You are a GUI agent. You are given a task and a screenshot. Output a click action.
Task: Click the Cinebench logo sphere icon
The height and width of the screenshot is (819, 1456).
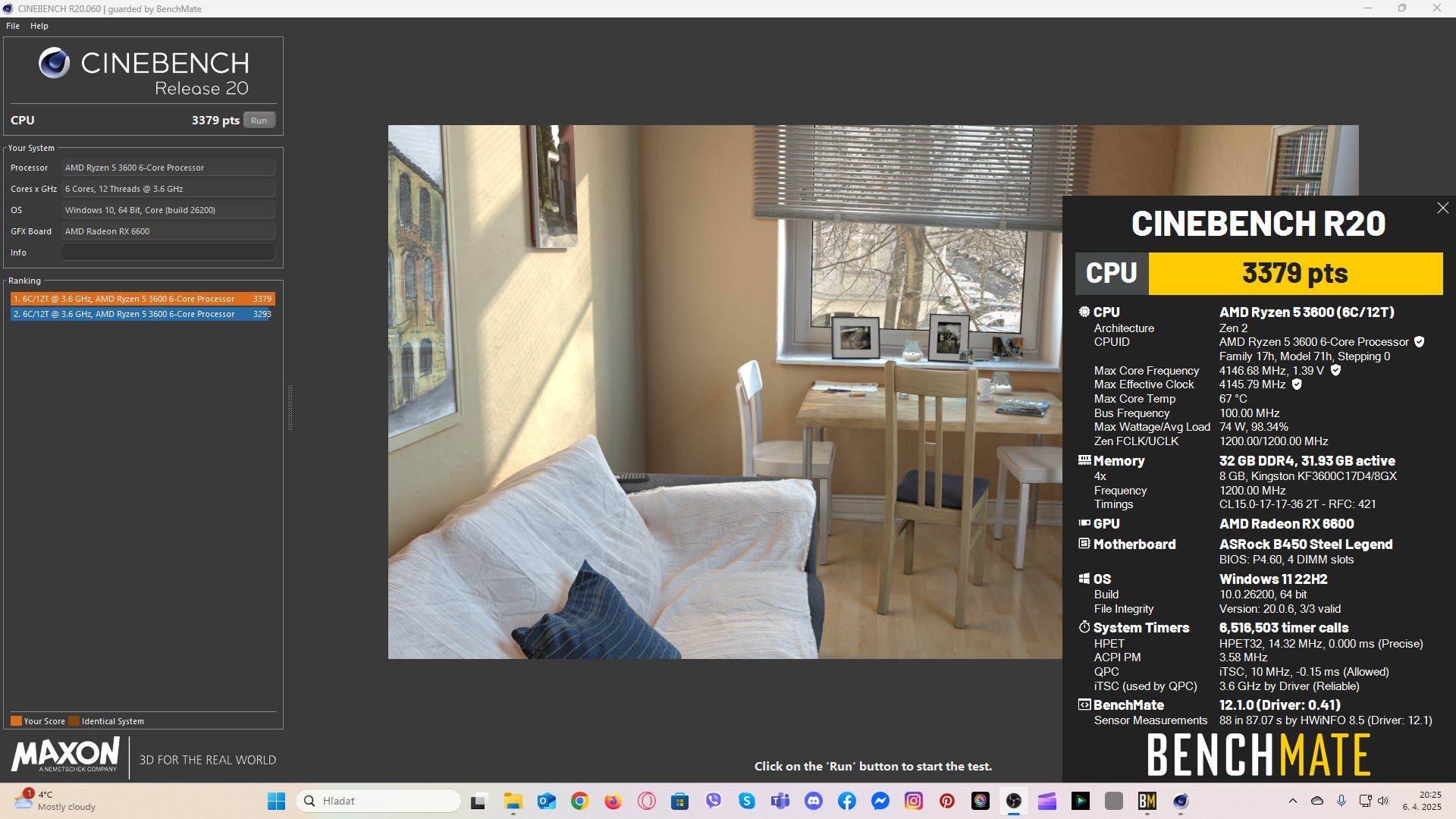54,63
